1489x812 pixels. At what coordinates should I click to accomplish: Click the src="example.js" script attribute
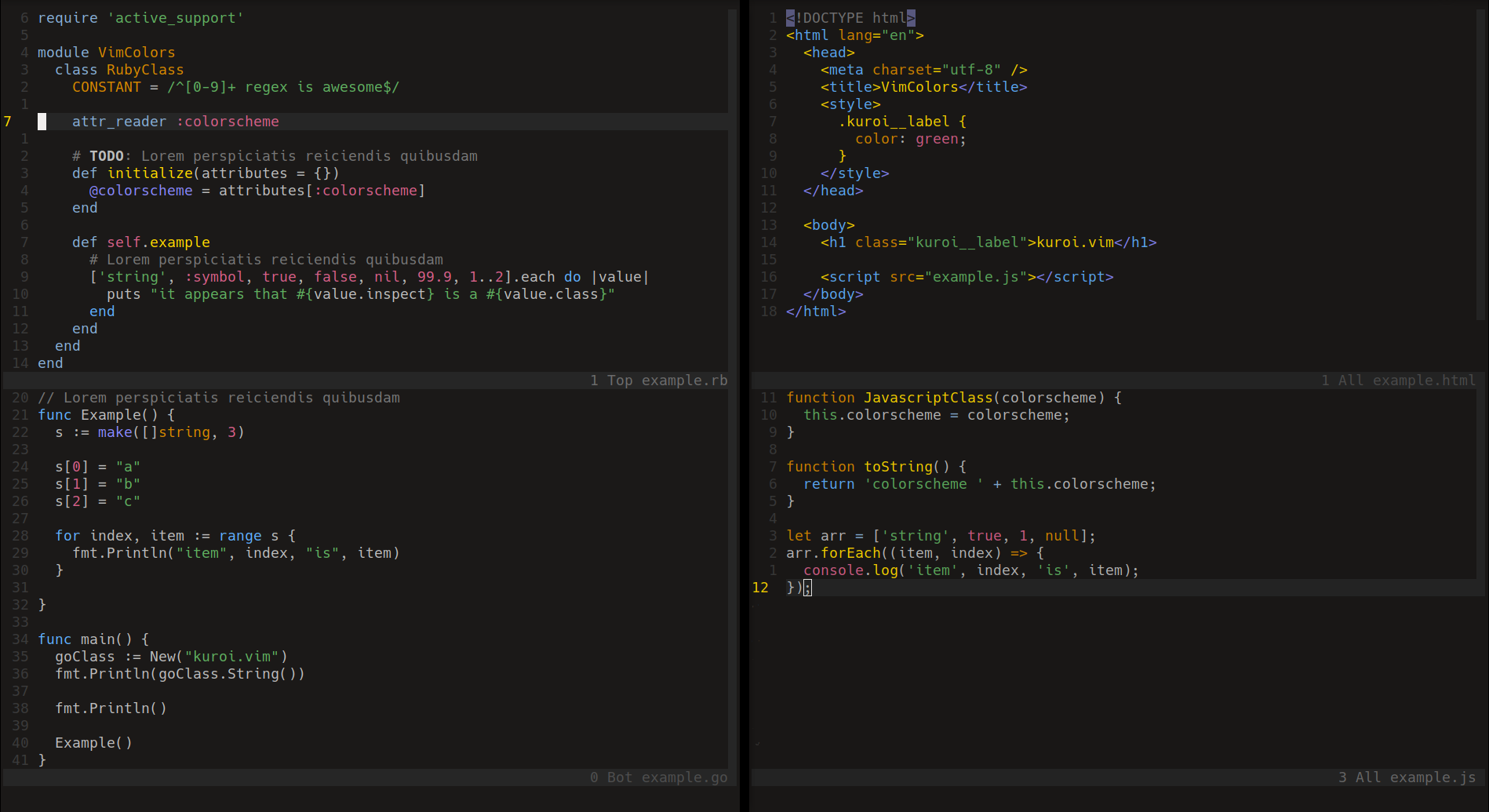[959, 277]
